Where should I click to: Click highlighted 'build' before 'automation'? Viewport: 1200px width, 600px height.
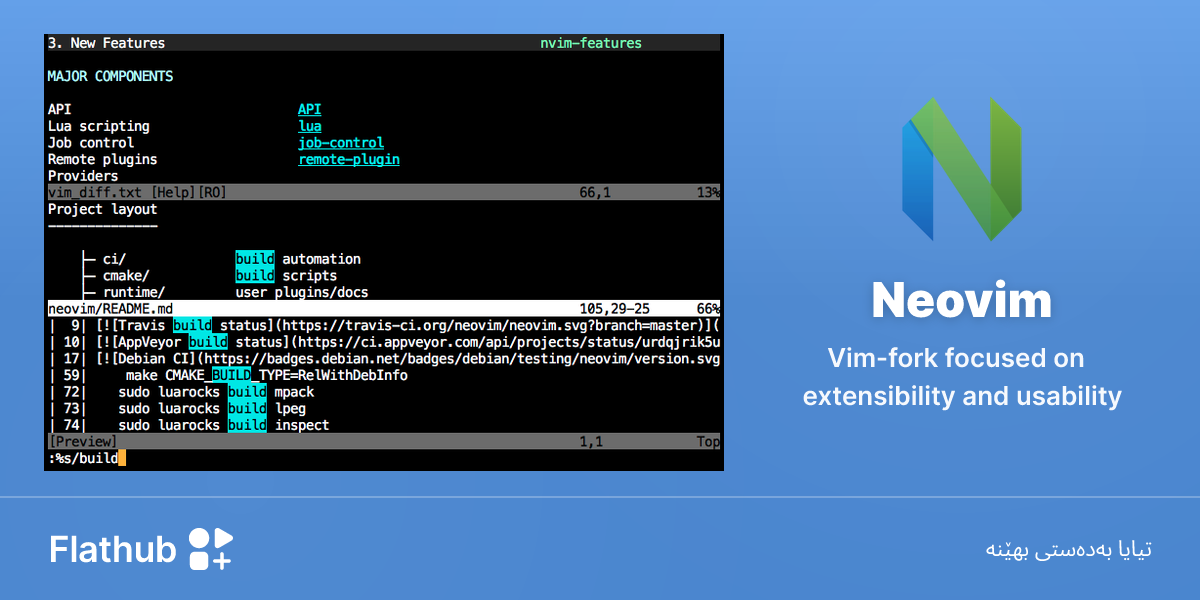[255, 259]
